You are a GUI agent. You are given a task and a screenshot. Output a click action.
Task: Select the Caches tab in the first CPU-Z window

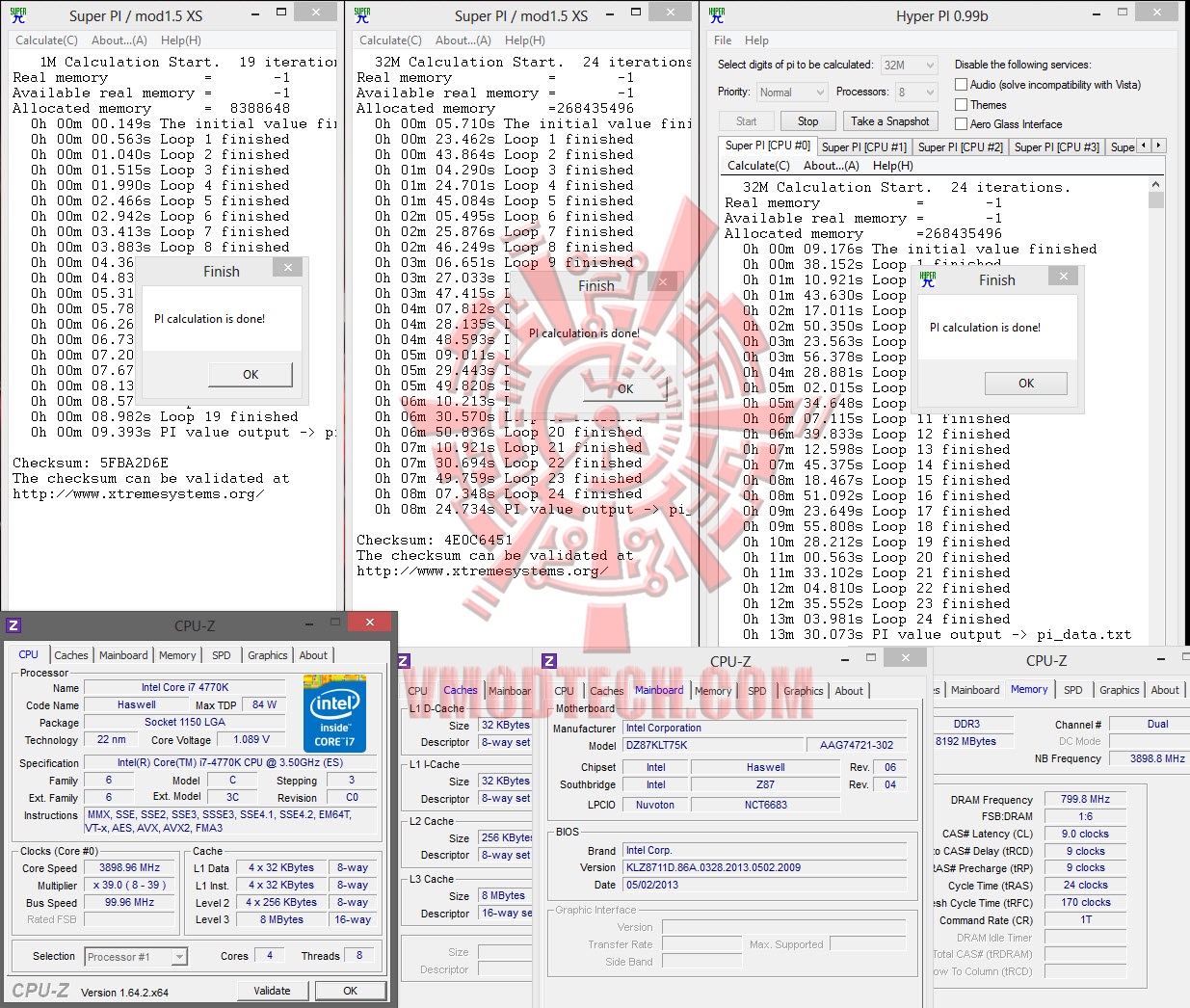(71, 655)
